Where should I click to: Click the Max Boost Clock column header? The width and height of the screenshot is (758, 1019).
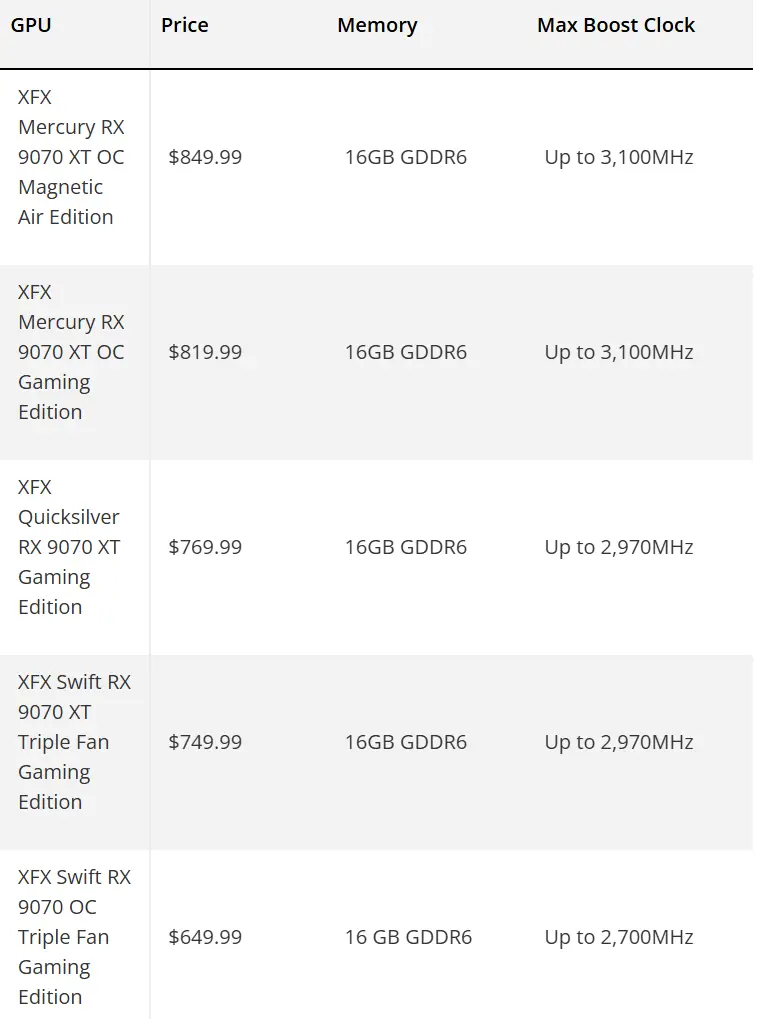(616, 25)
